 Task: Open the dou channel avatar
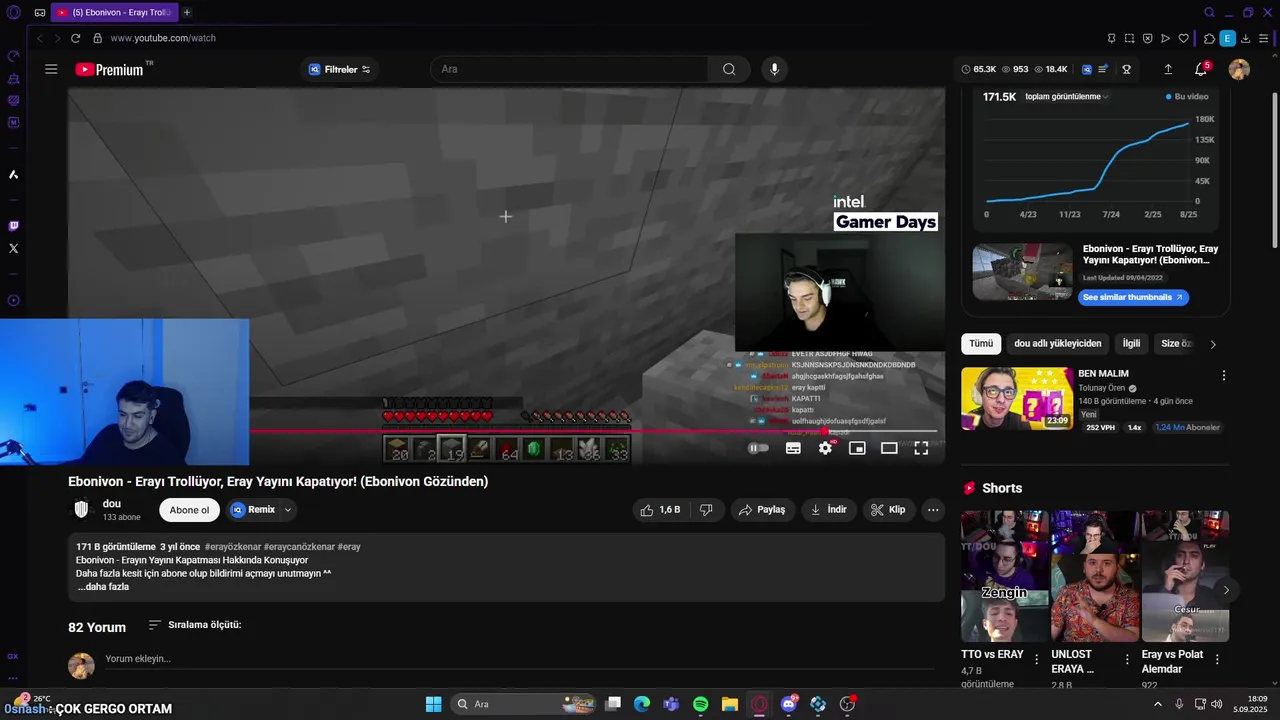[x=82, y=509]
